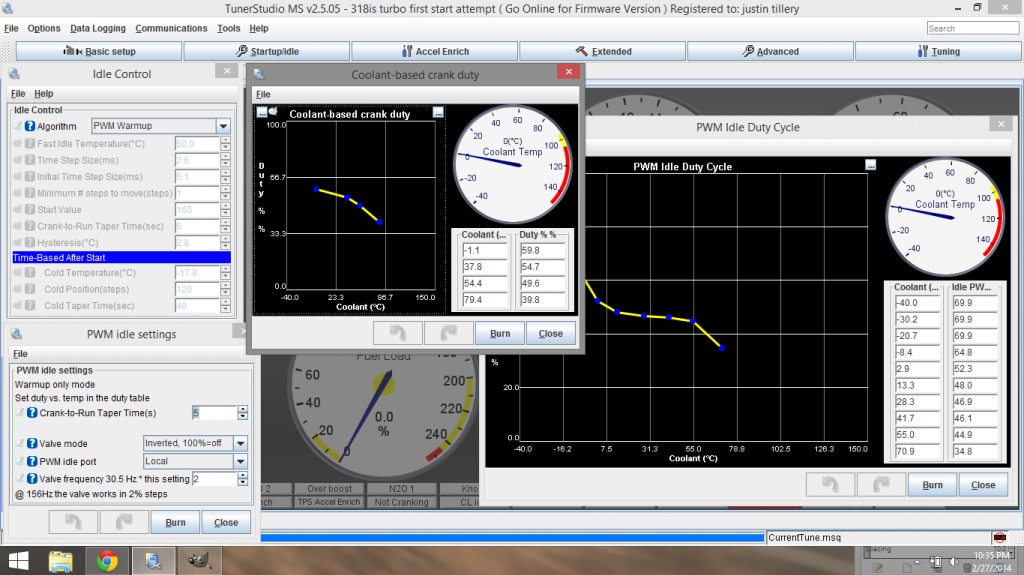Click the note icon beside PWM idle port
This screenshot has height=575, width=1024.
click(20, 461)
